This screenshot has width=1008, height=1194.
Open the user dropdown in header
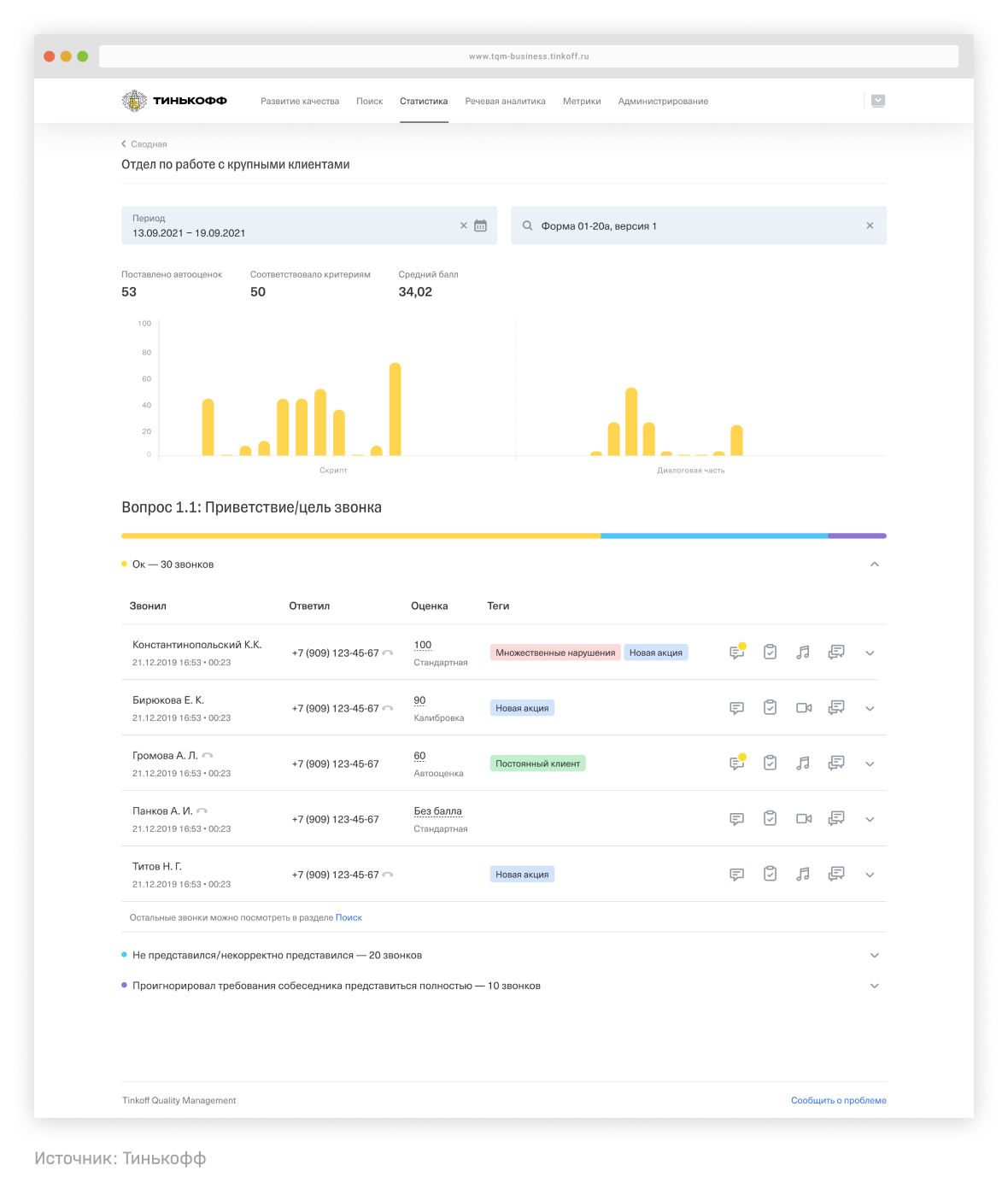point(878,101)
